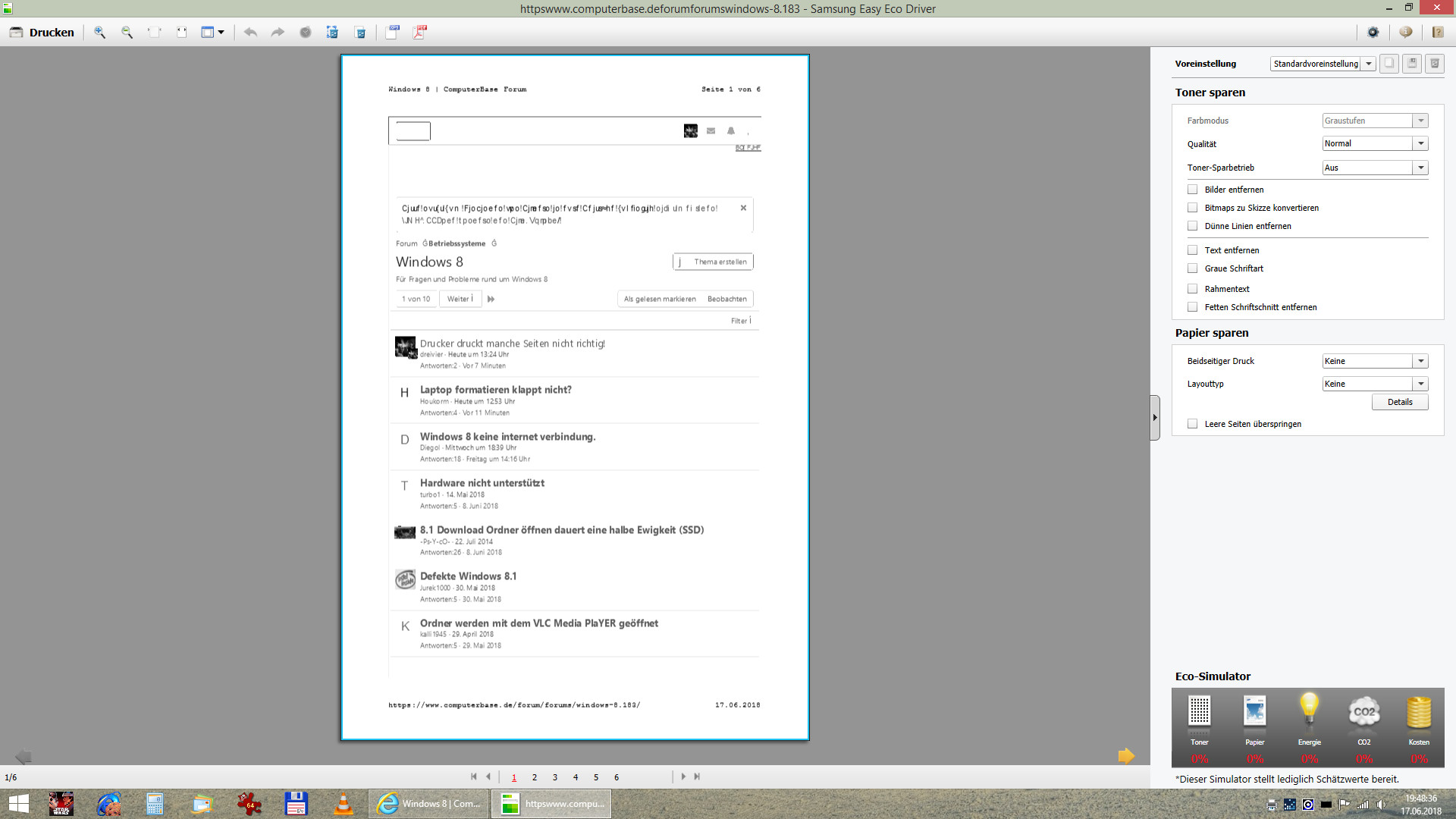
Task: Click the Details button
Action: coord(1399,402)
